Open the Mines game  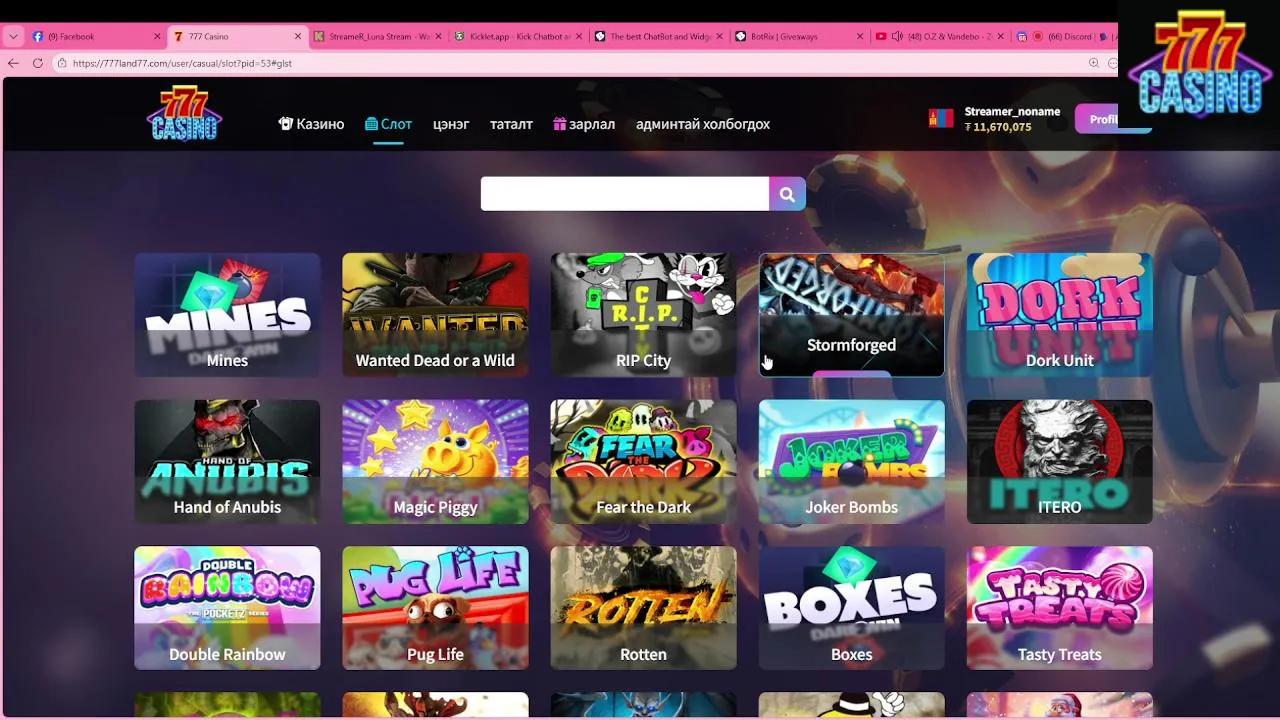(227, 314)
